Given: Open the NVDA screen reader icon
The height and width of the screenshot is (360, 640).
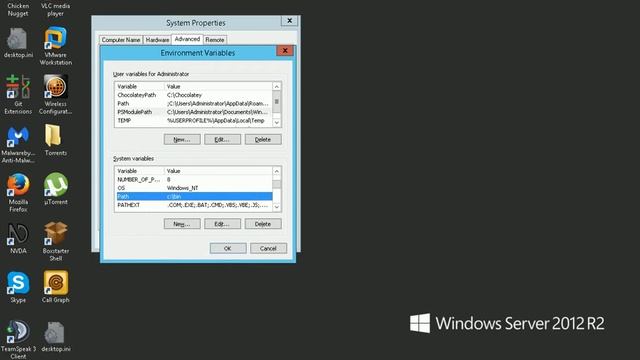Looking at the screenshot, I should (18, 238).
